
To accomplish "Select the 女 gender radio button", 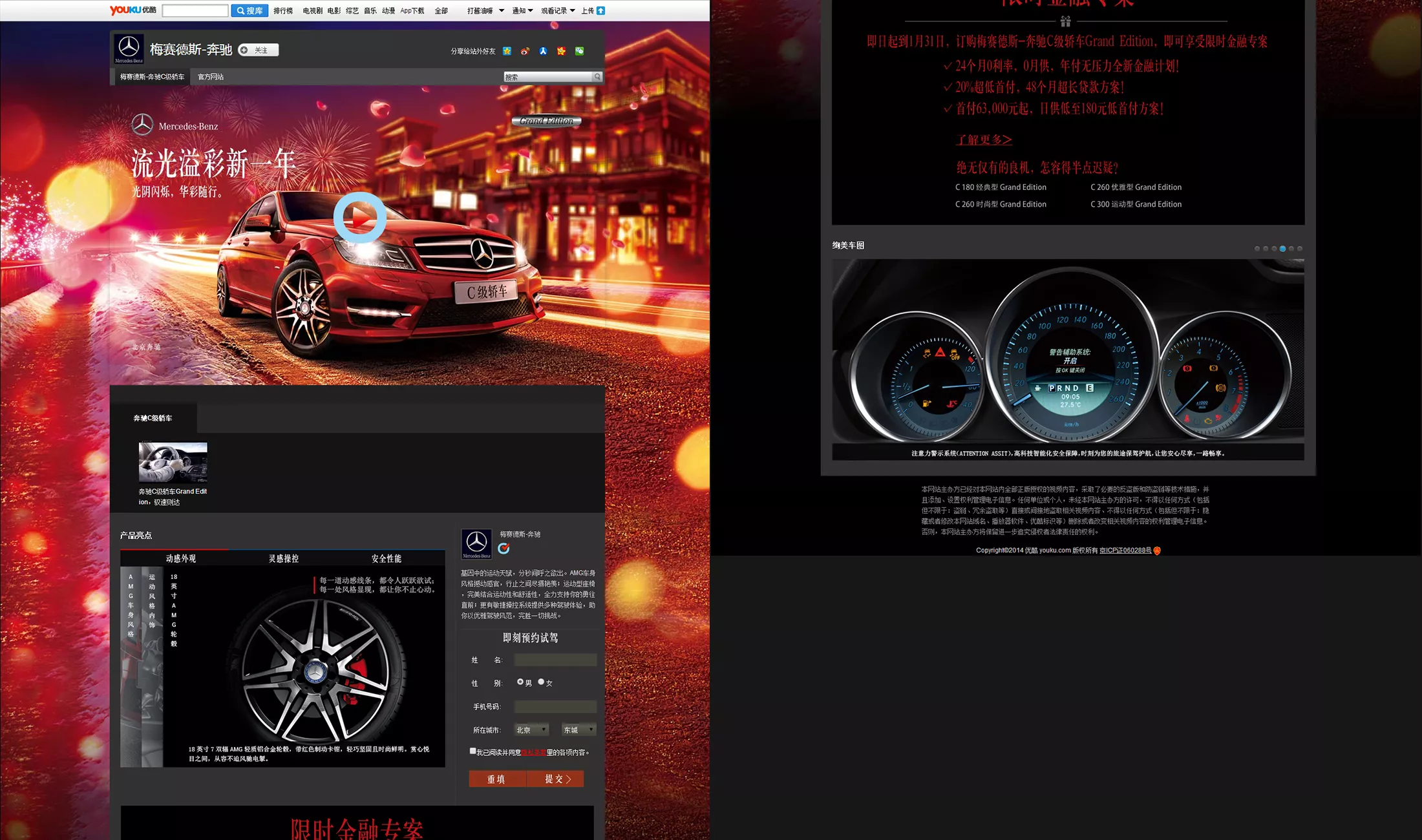I will point(541,682).
